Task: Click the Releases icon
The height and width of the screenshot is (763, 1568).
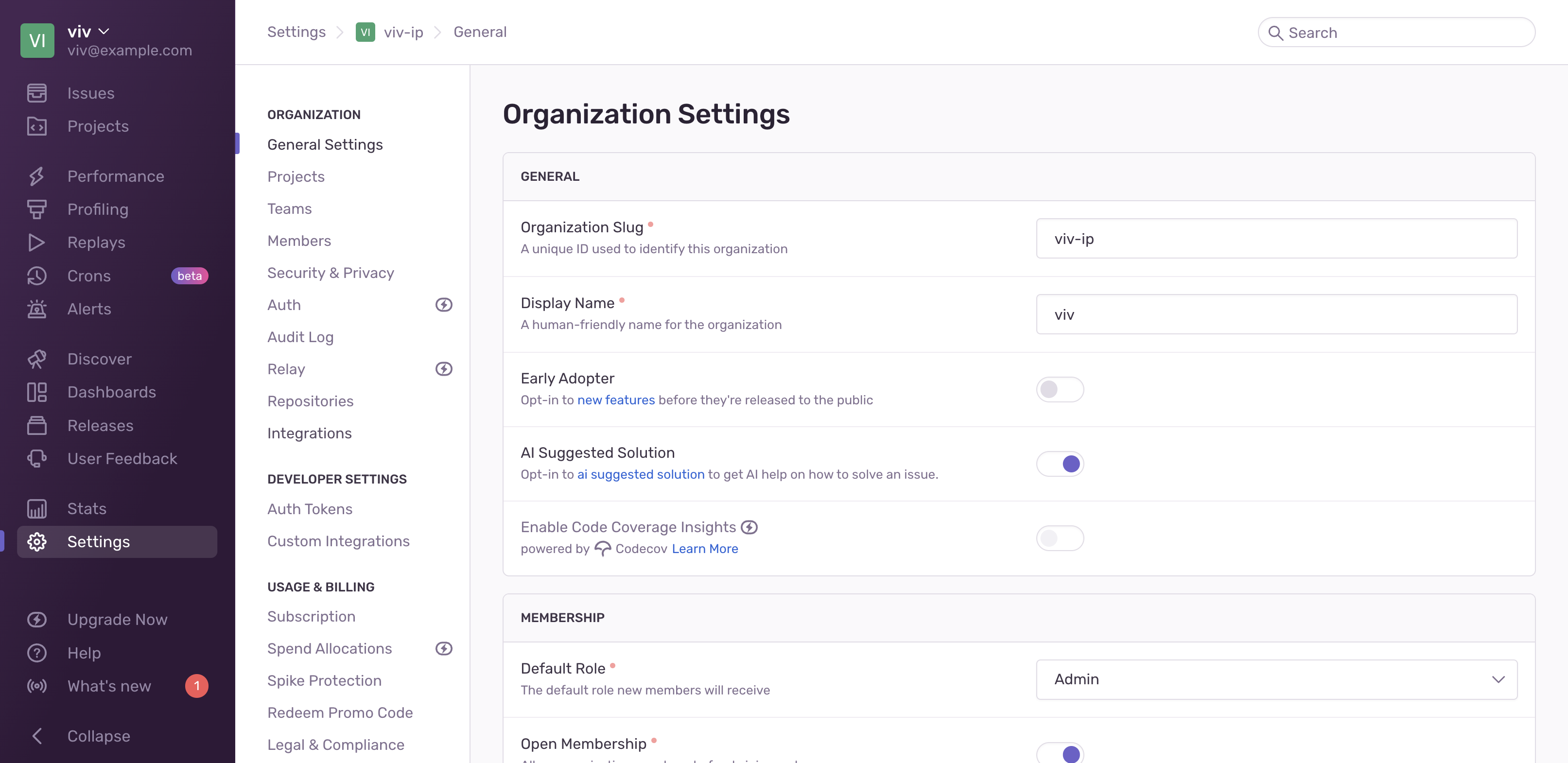Action: pos(36,425)
